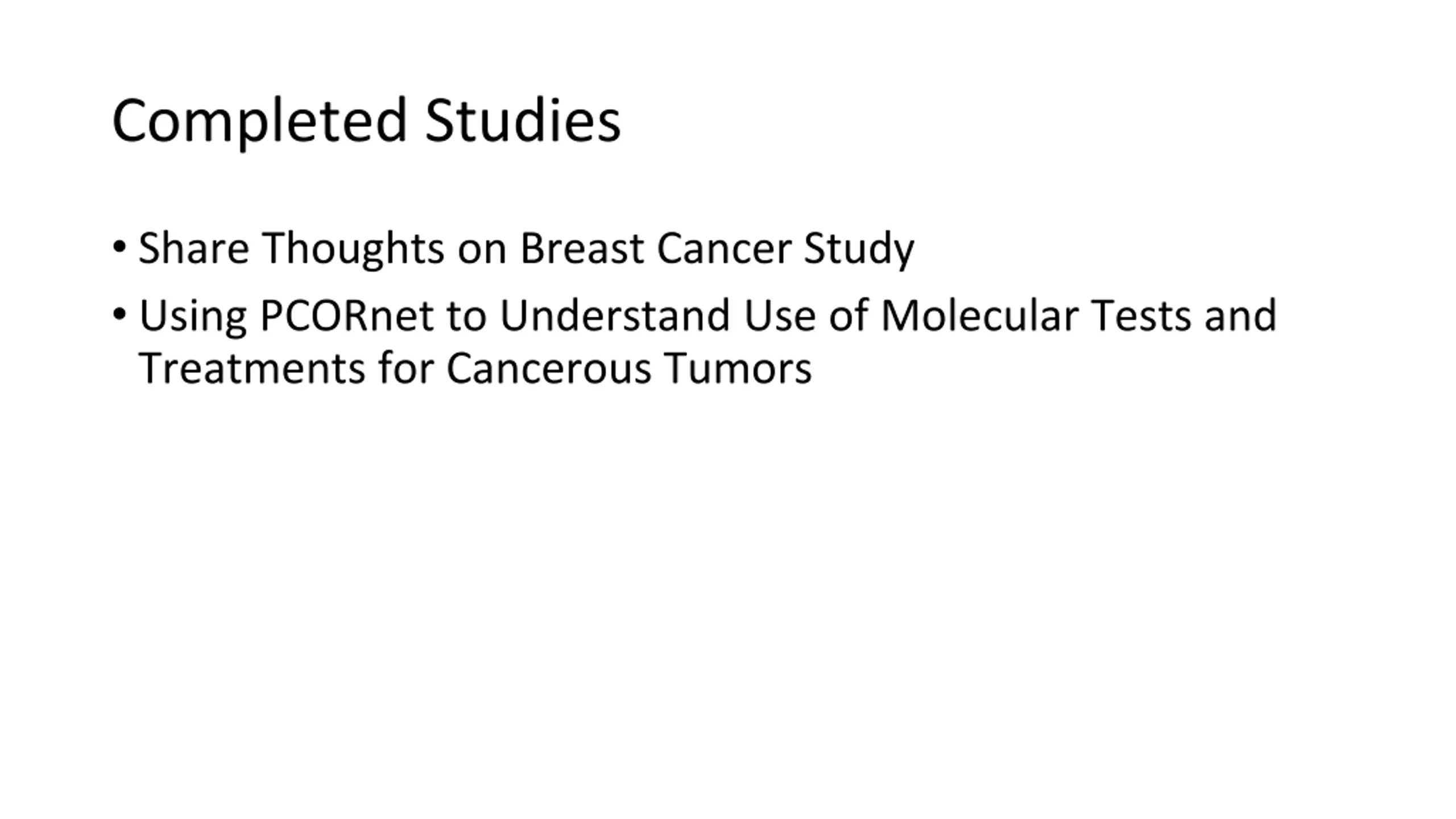Image resolution: width=1456 pixels, height=819 pixels.
Task: Select the word Completed in the title
Action: 260,122
